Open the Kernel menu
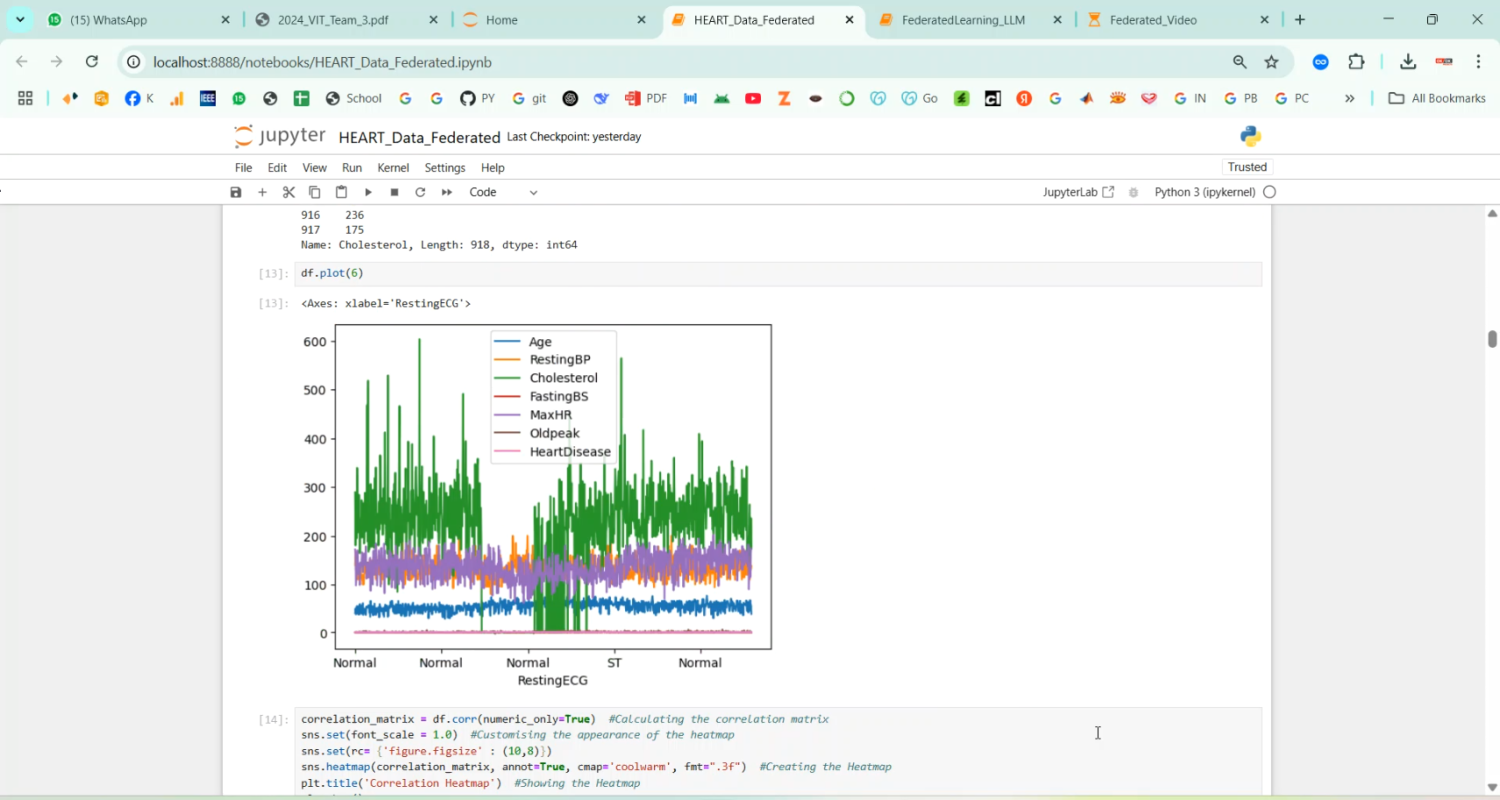1500x800 pixels. (393, 168)
